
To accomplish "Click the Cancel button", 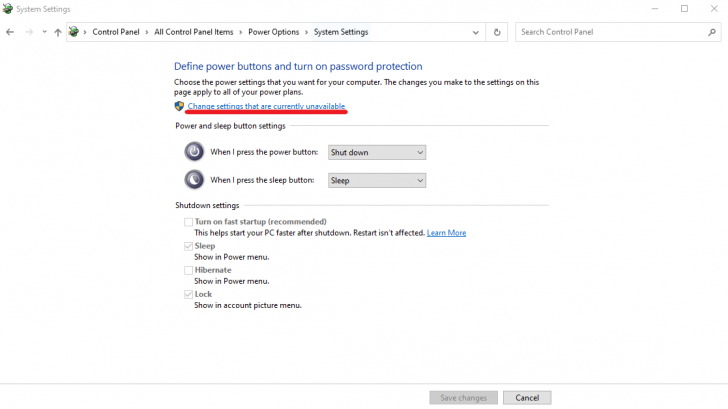I will click(x=527, y=398).
